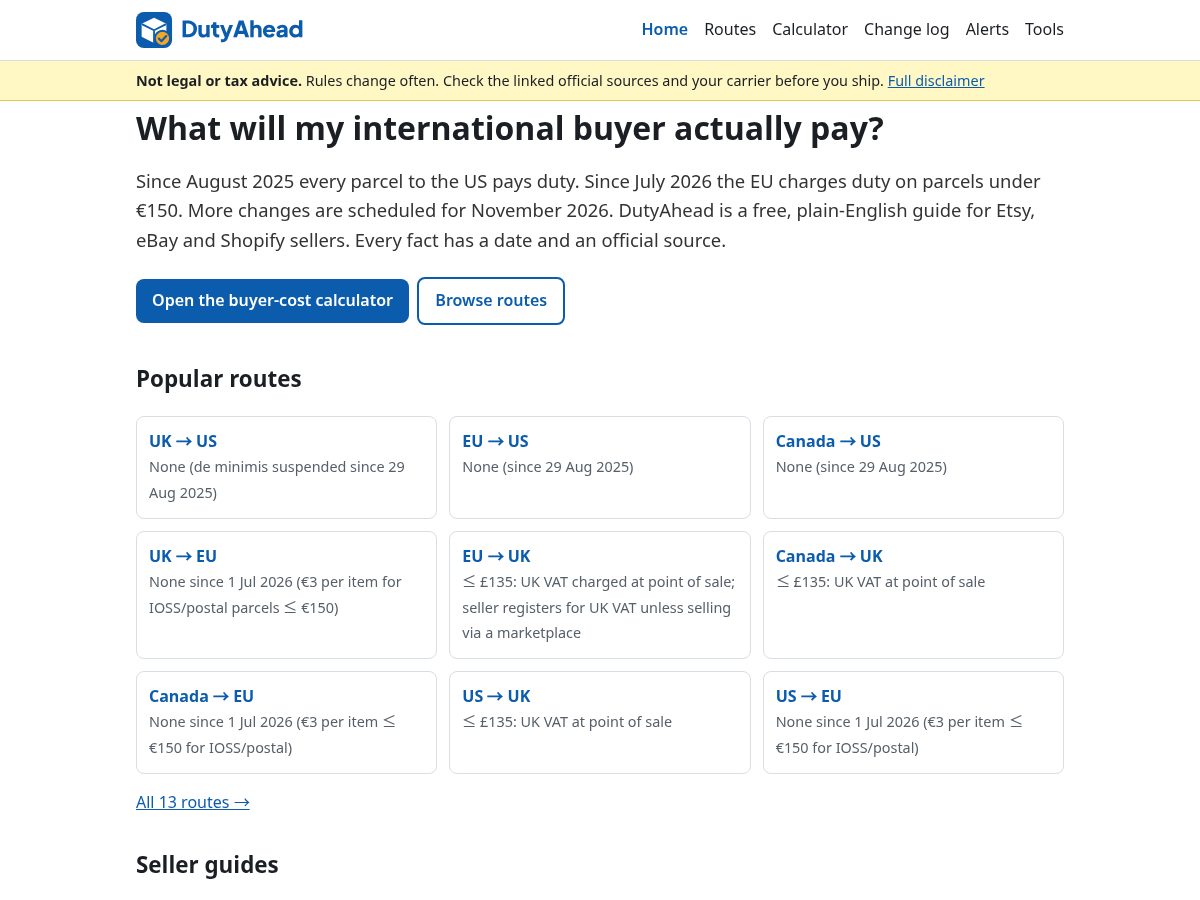Open the Canada → EU route

(x=201, y=696)
